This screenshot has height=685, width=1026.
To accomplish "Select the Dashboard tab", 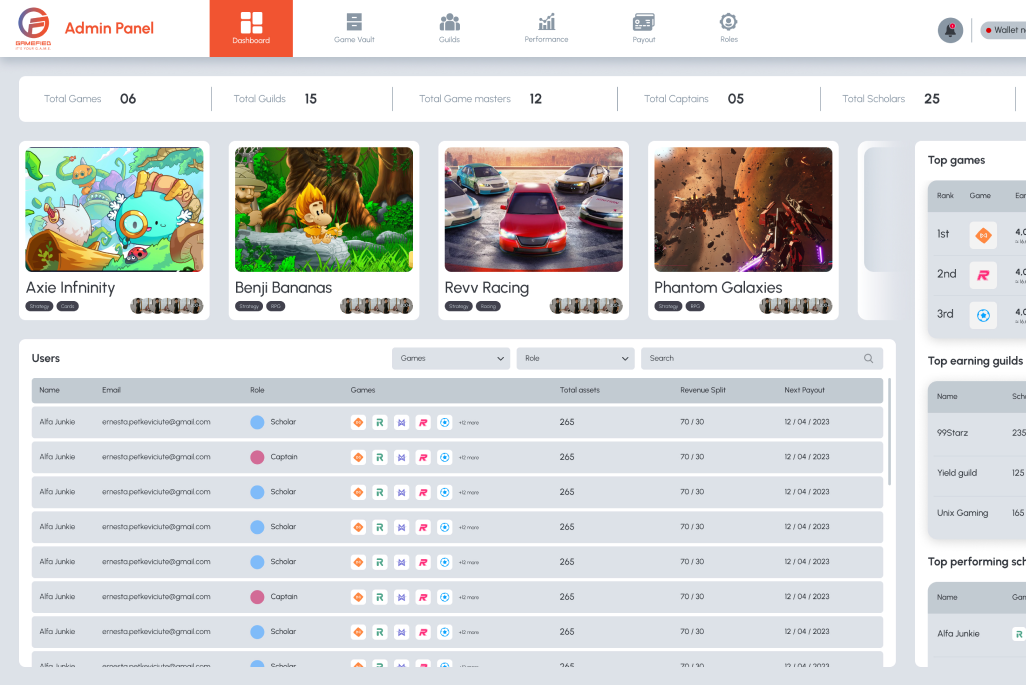I will tap(251, 28).
